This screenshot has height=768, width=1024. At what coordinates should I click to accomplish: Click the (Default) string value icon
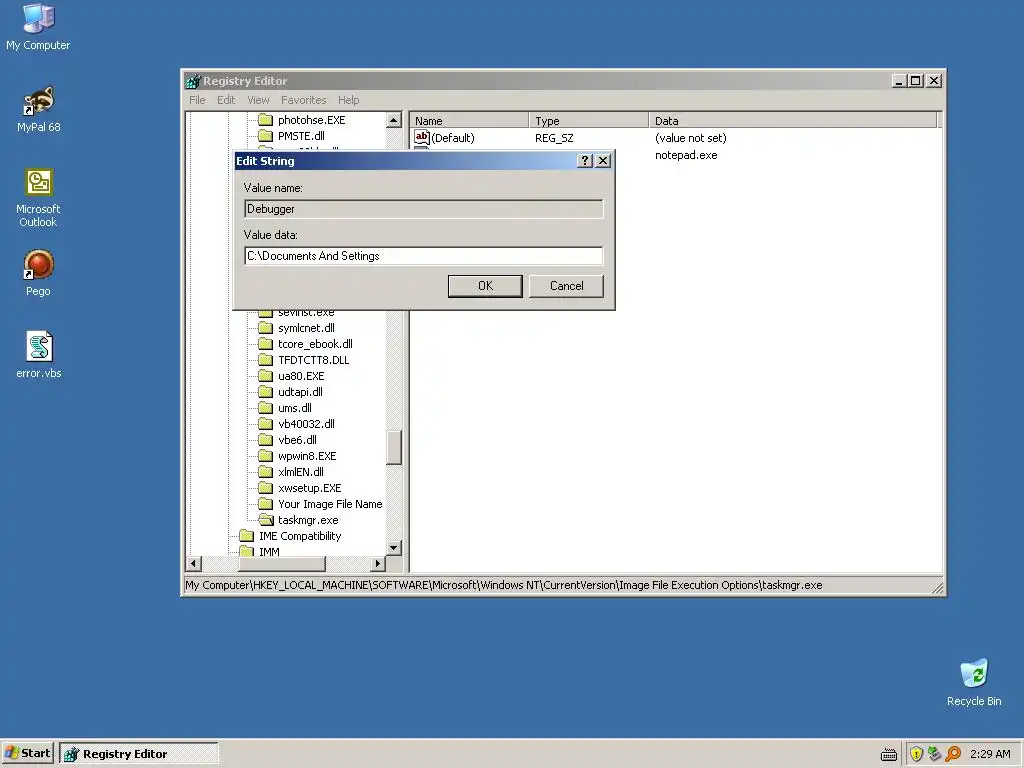pos(422,137)
